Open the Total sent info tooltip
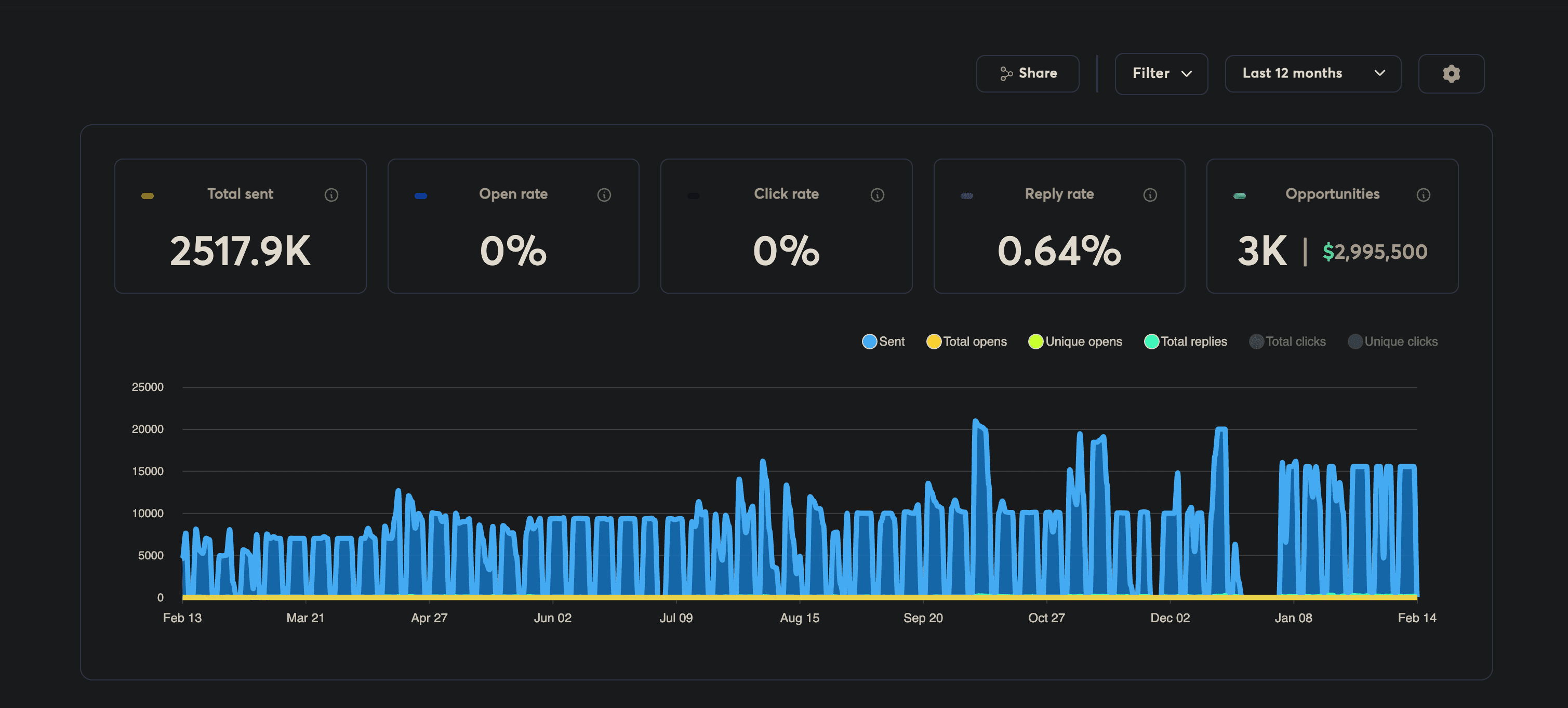This screenshot has height=708, width=1568. click(331, 195)
